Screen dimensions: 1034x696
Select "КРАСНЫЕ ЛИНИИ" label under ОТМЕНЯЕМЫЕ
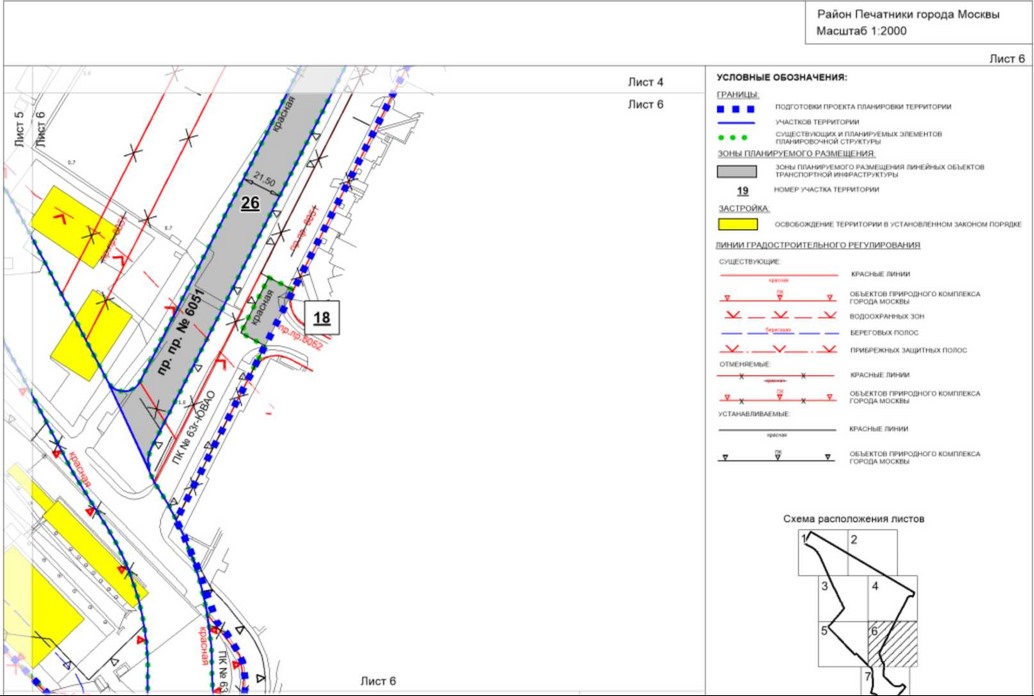(x=880, y=375)
